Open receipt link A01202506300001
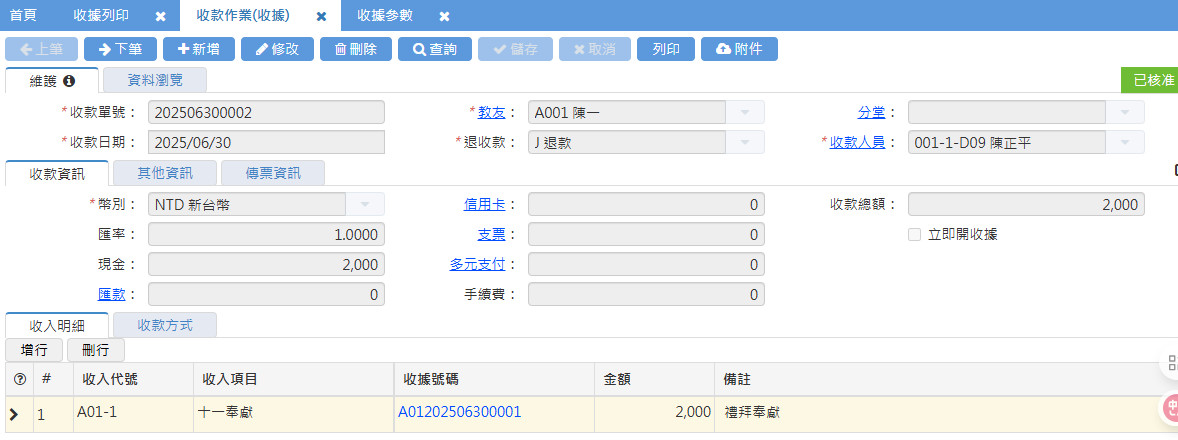This screenshot has height=440, width=1178. (x=459, y=412)
